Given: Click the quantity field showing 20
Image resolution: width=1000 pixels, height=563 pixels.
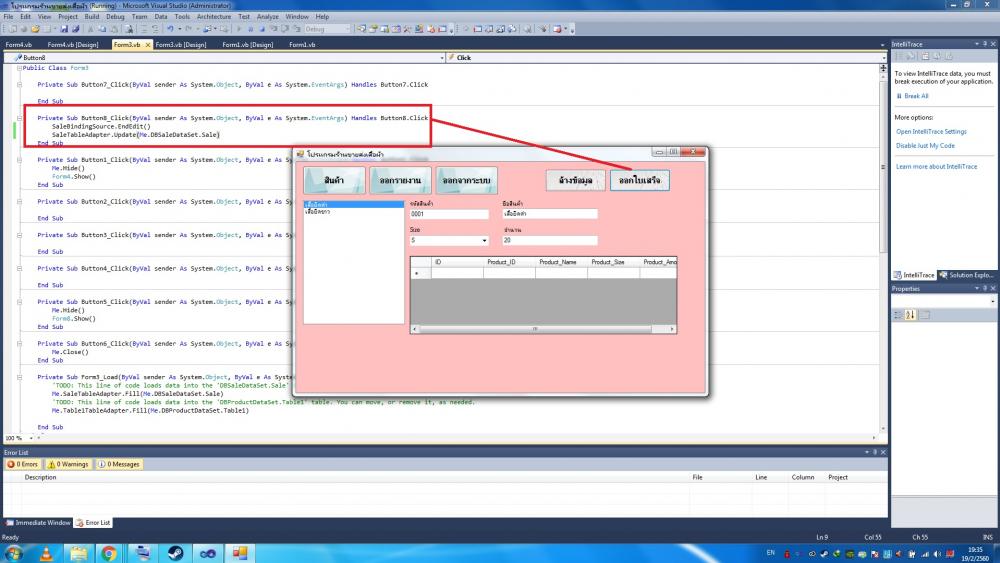Looking at the screenshot, I should coord(550,240).
